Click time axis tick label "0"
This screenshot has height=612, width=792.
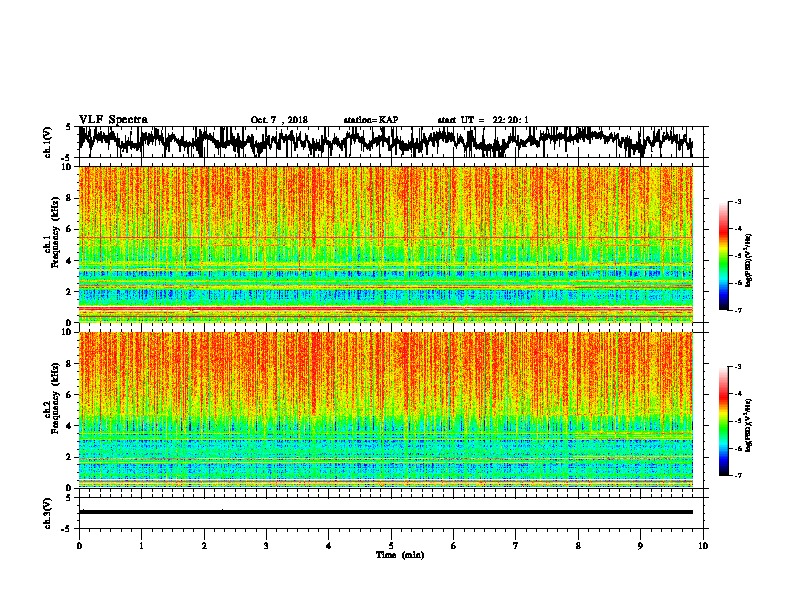pyautogui.click(x=79, y=546)
